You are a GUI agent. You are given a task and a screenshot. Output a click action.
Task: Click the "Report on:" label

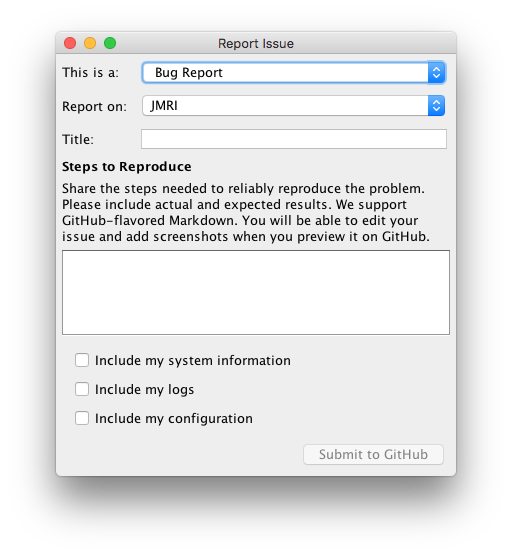[x=94, y=106]
